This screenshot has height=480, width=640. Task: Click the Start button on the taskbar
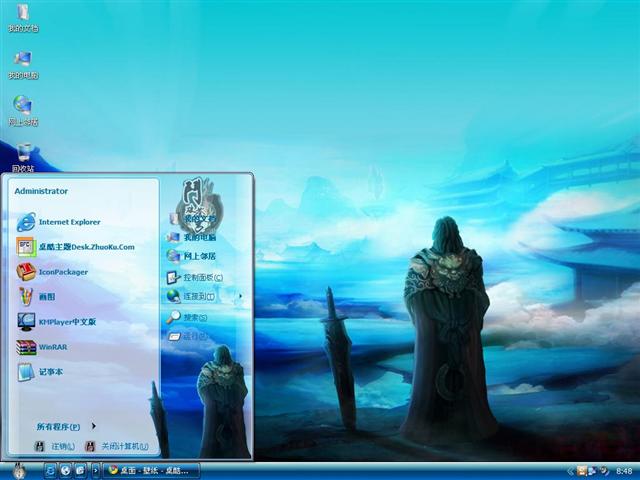click(x=18, y=471)
